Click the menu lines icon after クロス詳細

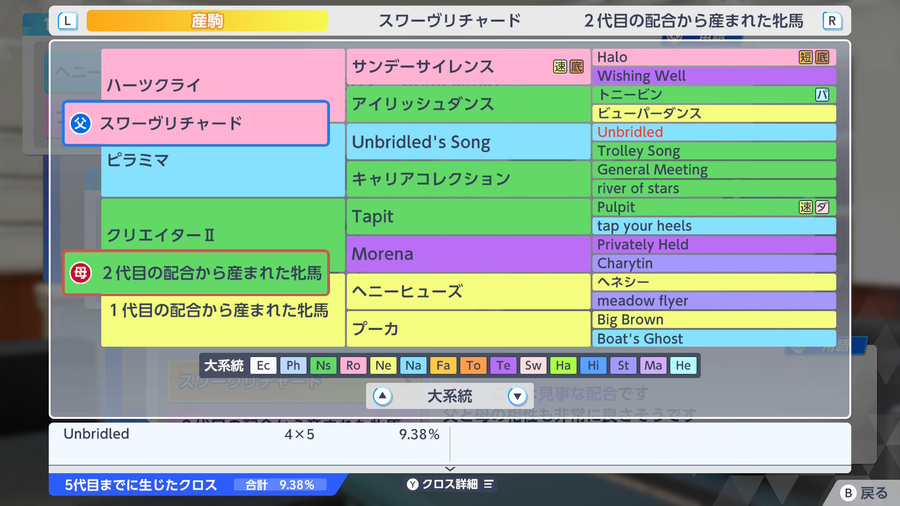coord(488,484)
